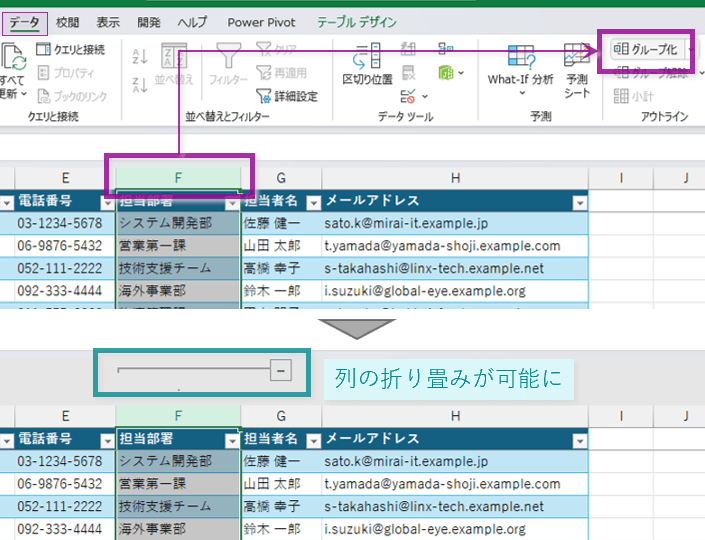Switch to the データ ribbon tab

click(x=24, y=22)
